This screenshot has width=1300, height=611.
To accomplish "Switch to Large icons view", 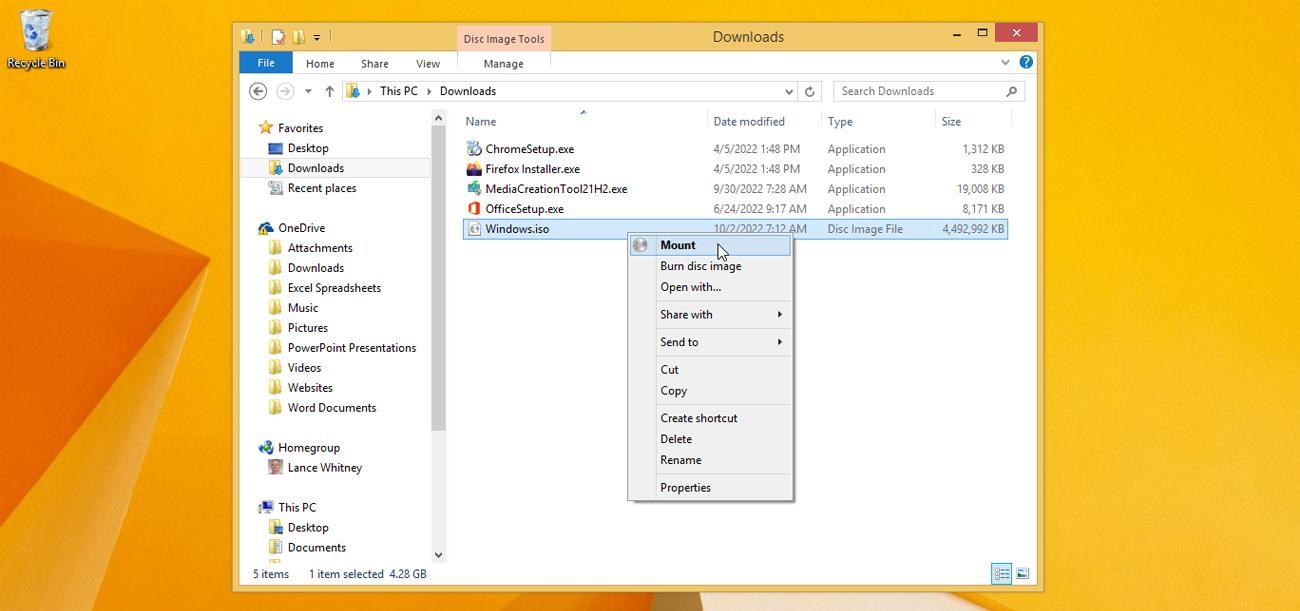I will pos(1022,573).
